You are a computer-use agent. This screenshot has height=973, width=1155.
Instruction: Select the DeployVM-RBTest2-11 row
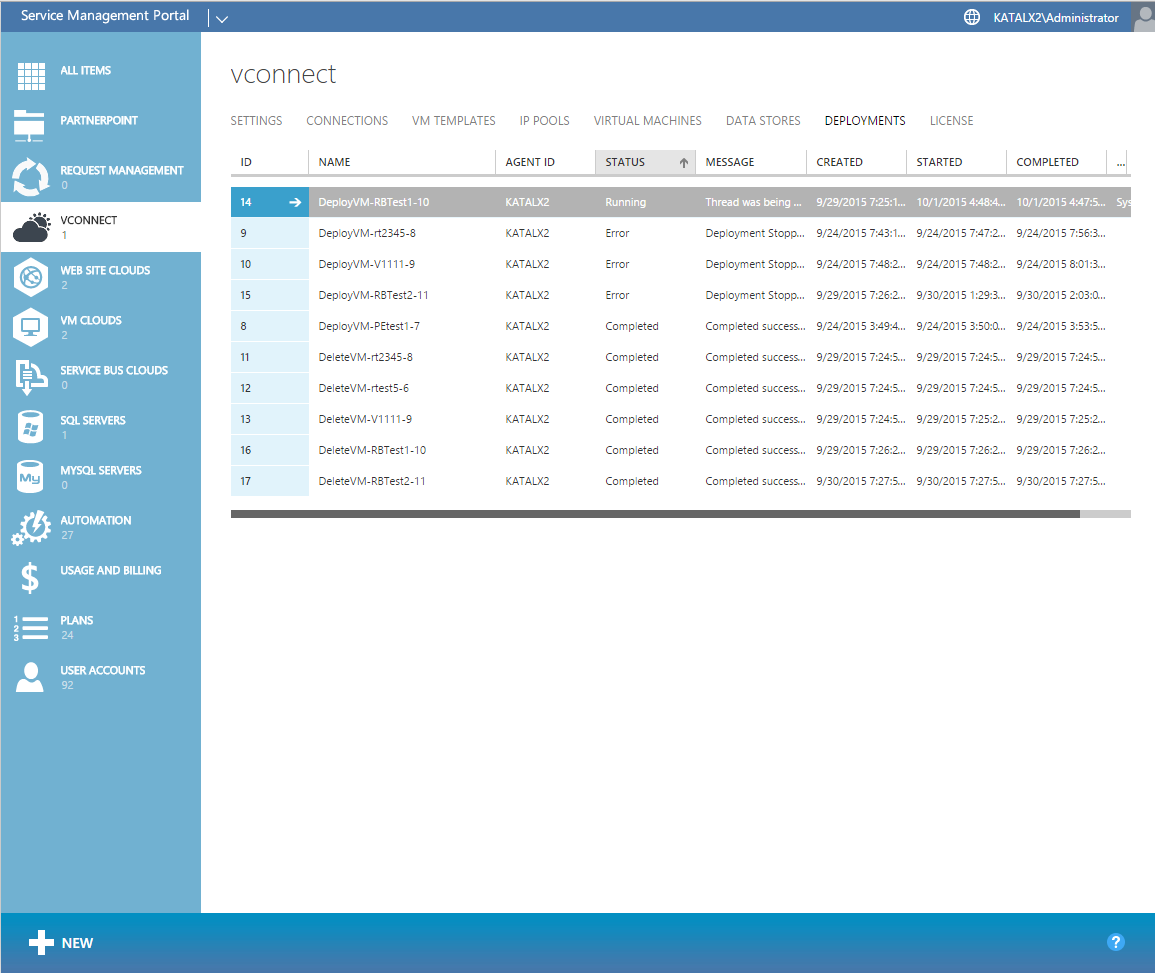[x=681, y=295]
